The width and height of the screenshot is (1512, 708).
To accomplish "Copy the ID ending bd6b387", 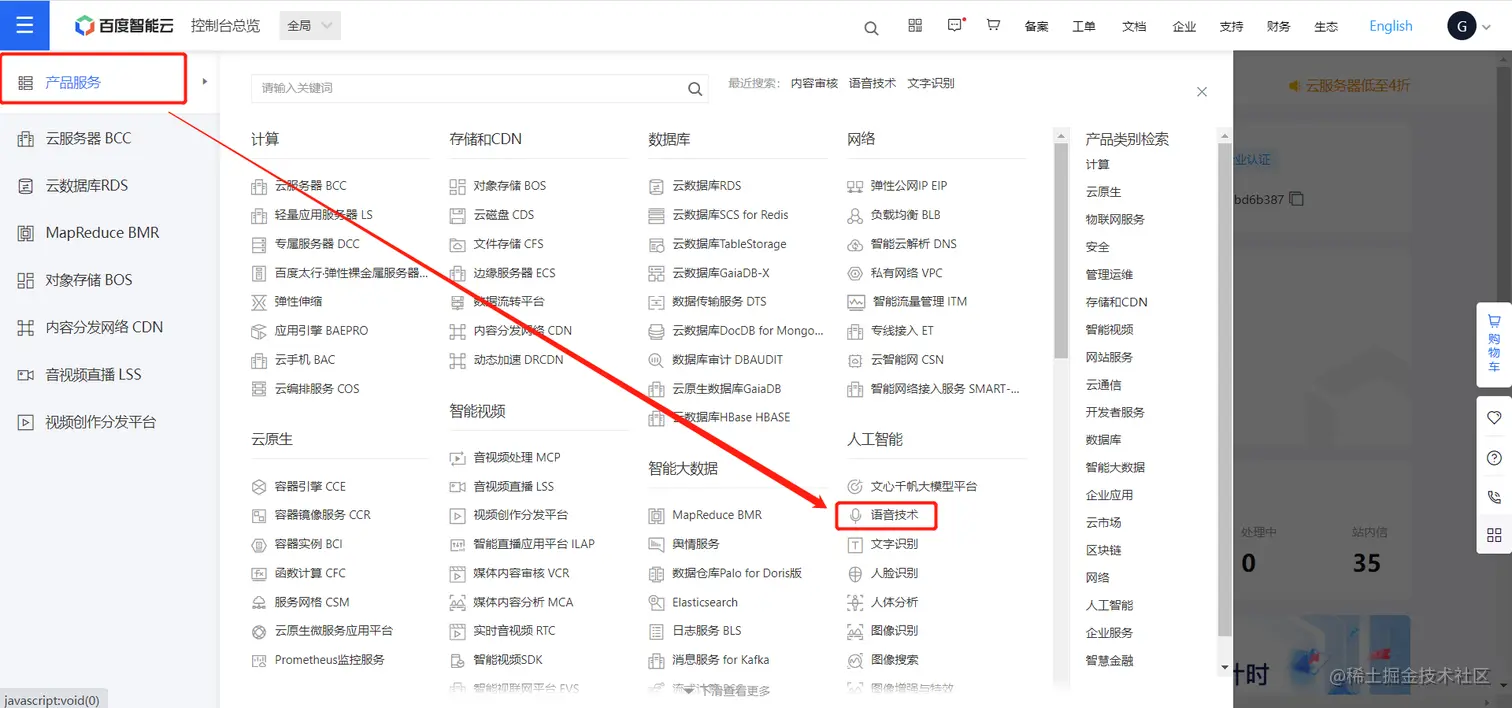I will (x=1296, y=199).
